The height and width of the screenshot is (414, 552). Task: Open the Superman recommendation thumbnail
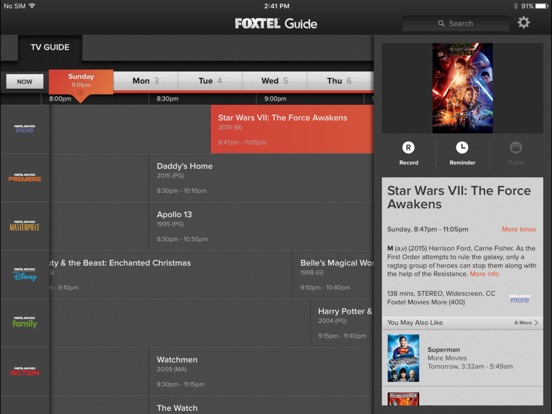click(403, 358)
